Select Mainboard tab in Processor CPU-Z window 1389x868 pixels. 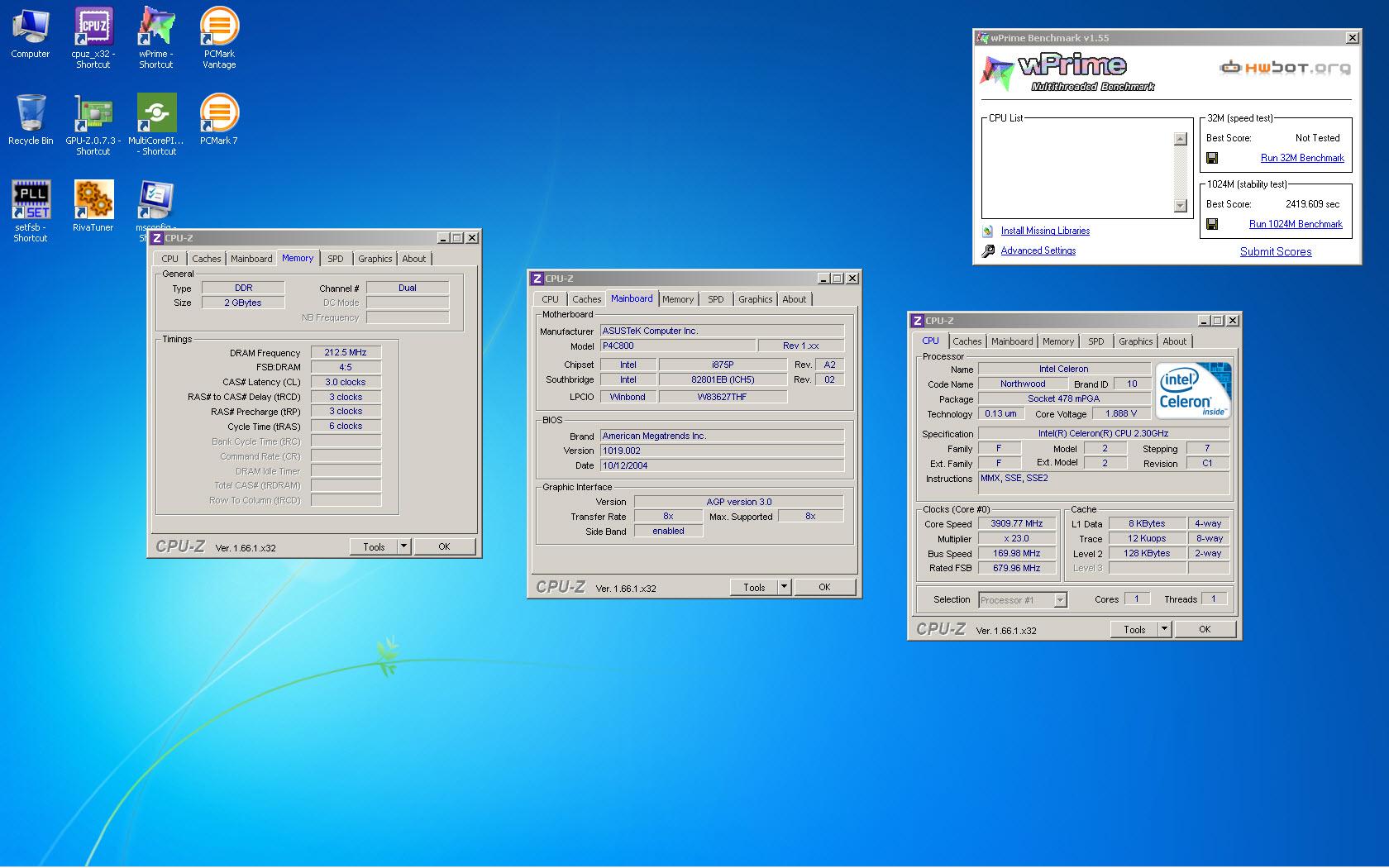[x=1012, y=341]
